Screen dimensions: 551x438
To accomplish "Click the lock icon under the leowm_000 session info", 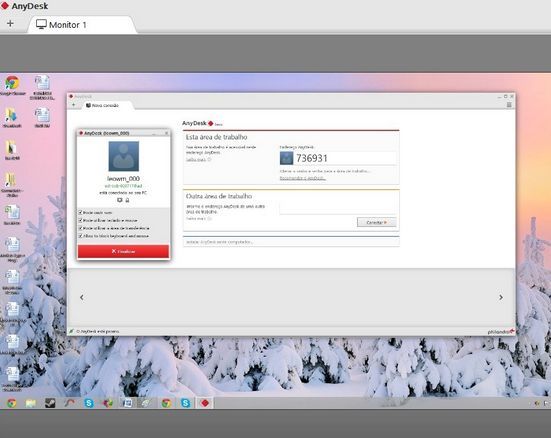I will point(127,200).
